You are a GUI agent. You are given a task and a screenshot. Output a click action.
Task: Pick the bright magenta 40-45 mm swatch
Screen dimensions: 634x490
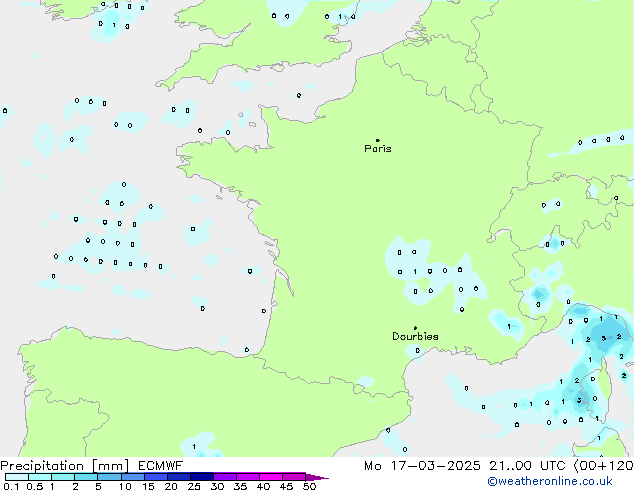click(x=271, y=477)
